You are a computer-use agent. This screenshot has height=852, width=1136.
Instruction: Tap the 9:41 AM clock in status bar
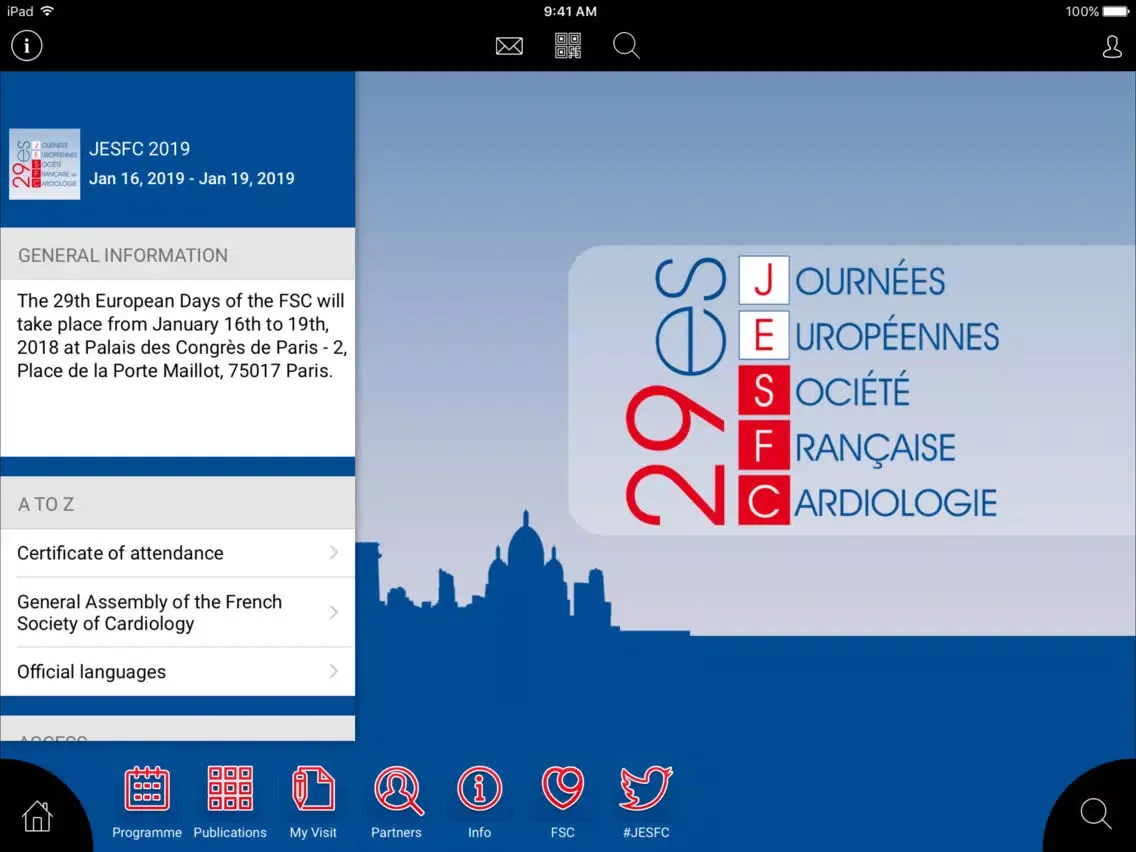pyautogui.click(x=570, y=11)
